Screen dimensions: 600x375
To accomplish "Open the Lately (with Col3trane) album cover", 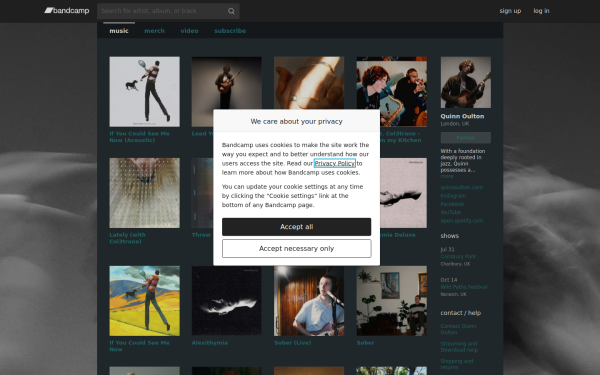I will pyautogui.click(x=145, y=193).
